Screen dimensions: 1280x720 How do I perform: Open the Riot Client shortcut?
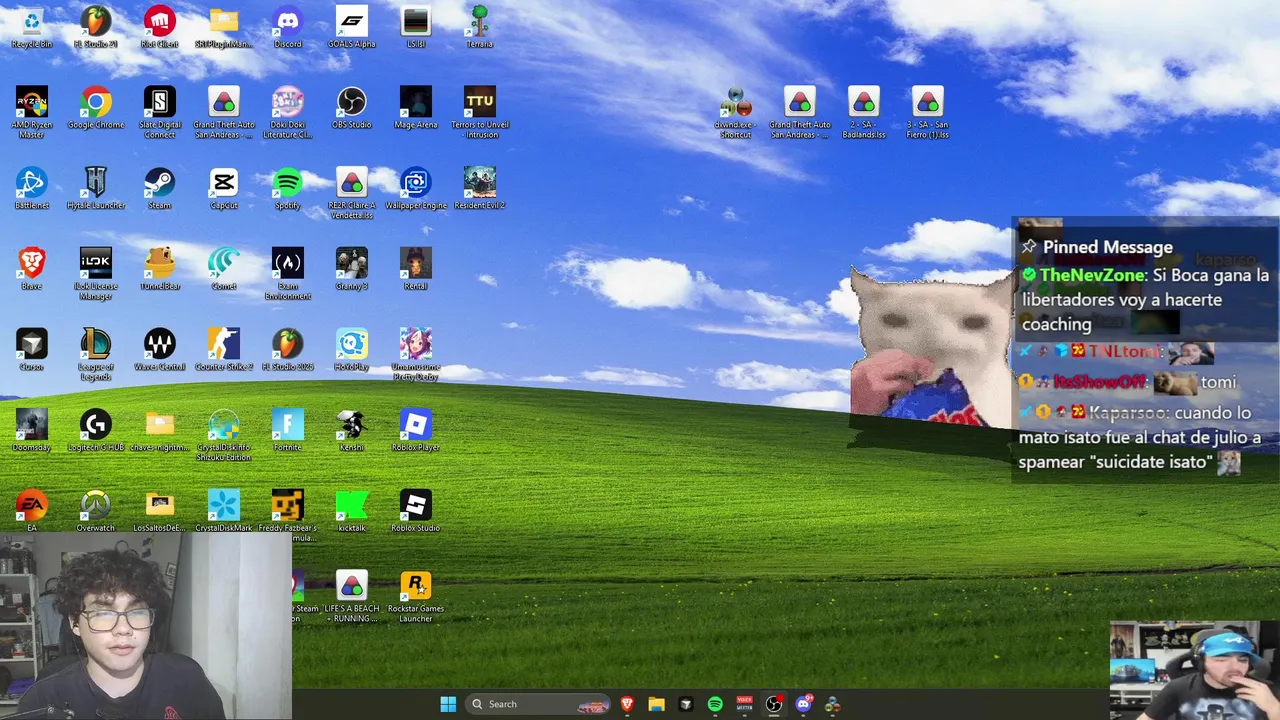pyautogui.click(x=160, y=28)
